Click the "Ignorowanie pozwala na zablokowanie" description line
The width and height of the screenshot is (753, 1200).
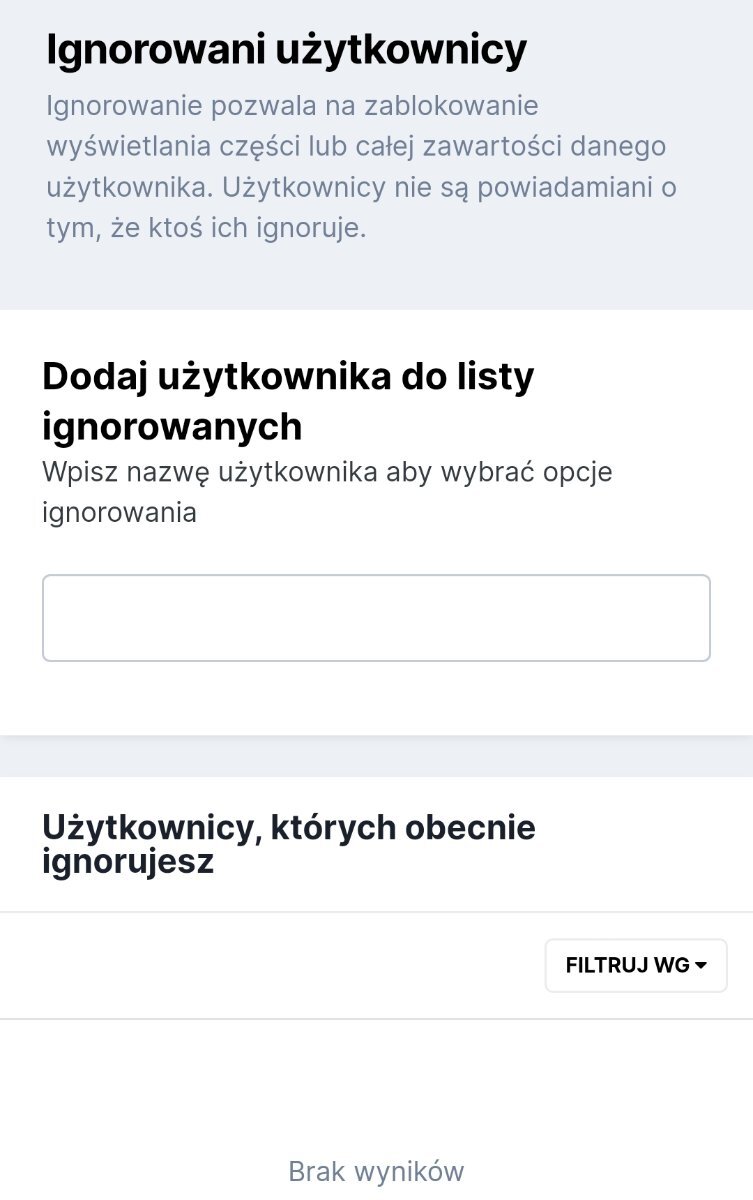click(x=292, y=106)
